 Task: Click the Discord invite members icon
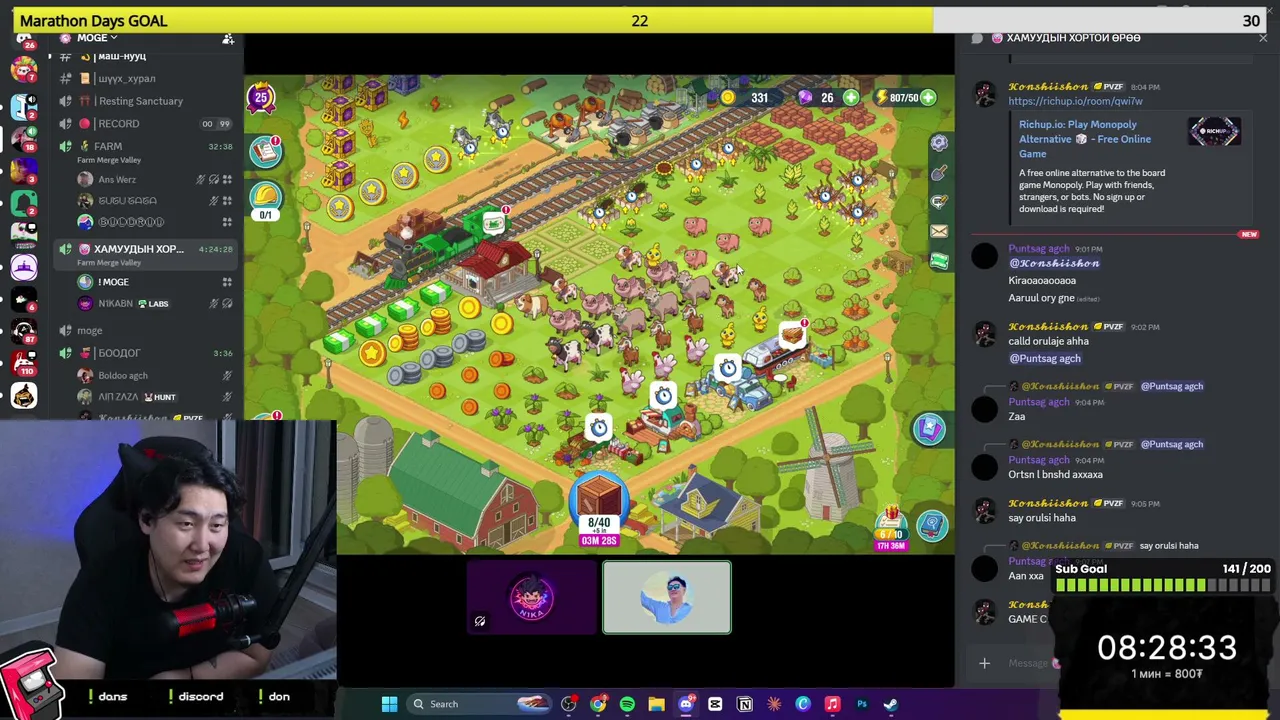[x=228, y=38]
